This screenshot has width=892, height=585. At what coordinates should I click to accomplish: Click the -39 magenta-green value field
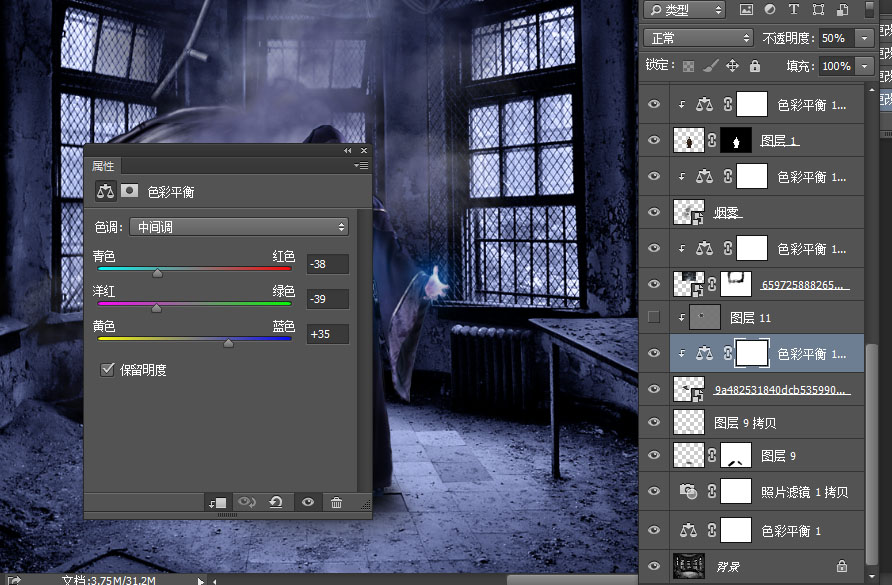[x=328, y=299]
